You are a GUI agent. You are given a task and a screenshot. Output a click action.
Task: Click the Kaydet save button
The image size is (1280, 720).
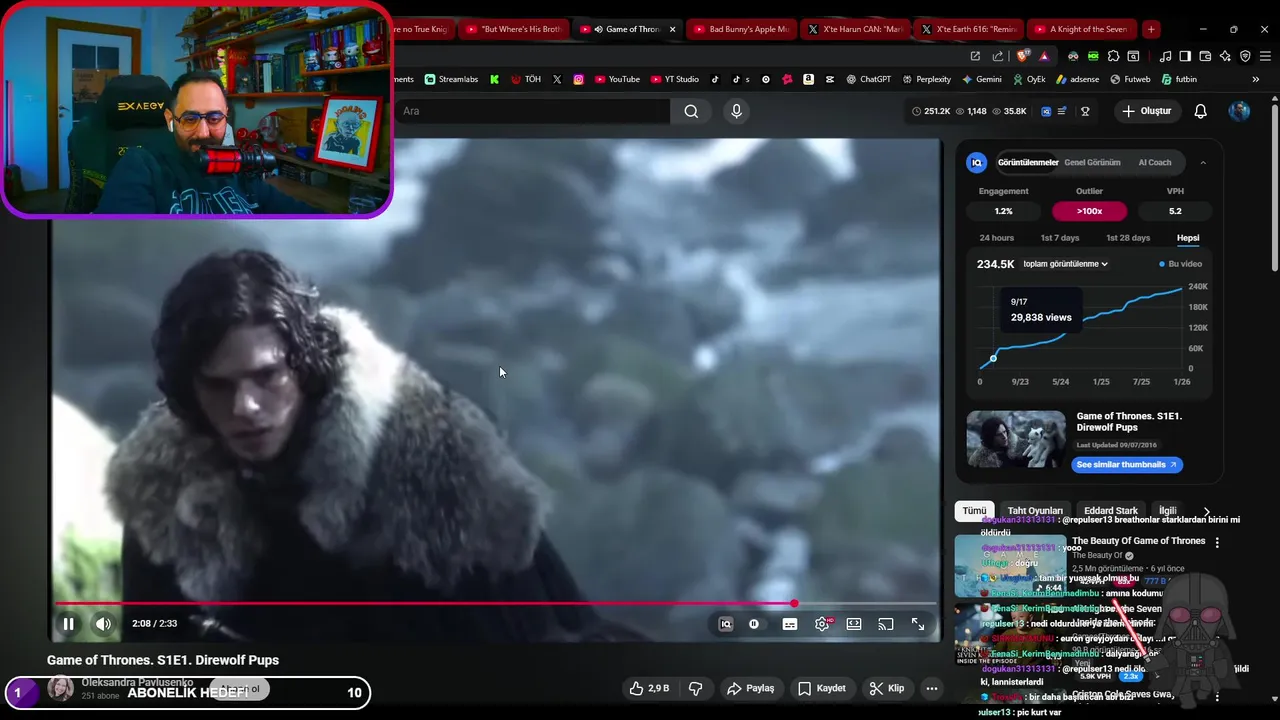click(822, 688)
